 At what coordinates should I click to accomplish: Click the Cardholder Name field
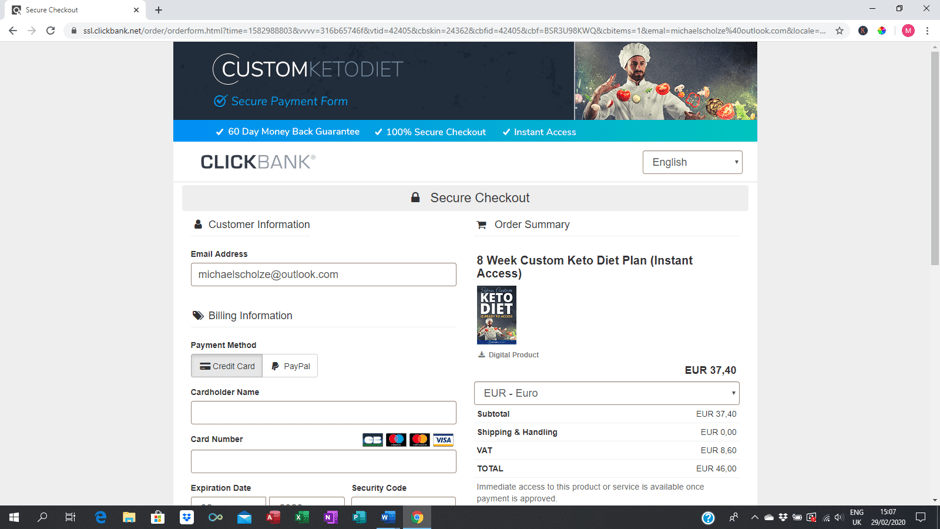[x=323, y=413]
